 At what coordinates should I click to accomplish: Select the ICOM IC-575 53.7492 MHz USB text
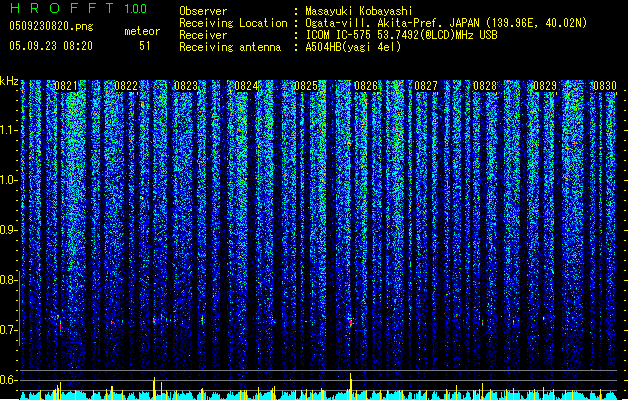coord(401,35)
